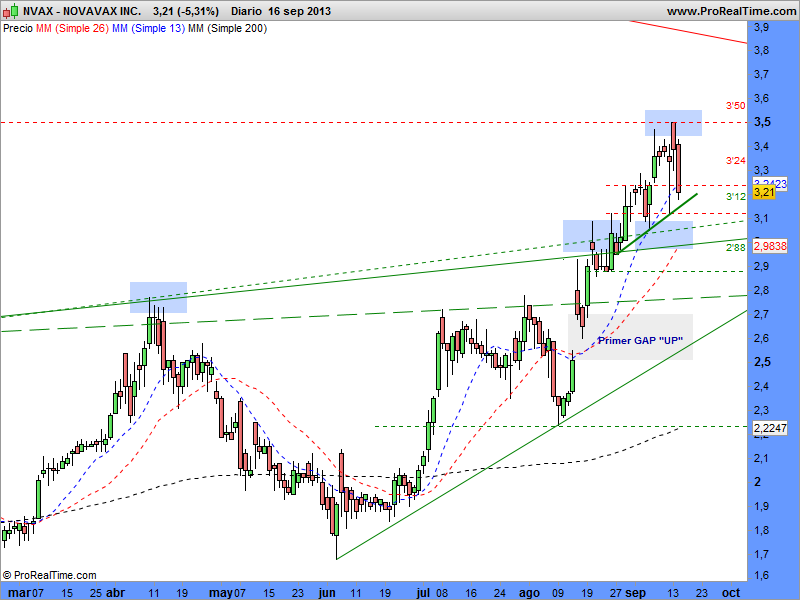800x600 pixels.
Task: Click the sep date axis label
Action: (x=635, y=593)
